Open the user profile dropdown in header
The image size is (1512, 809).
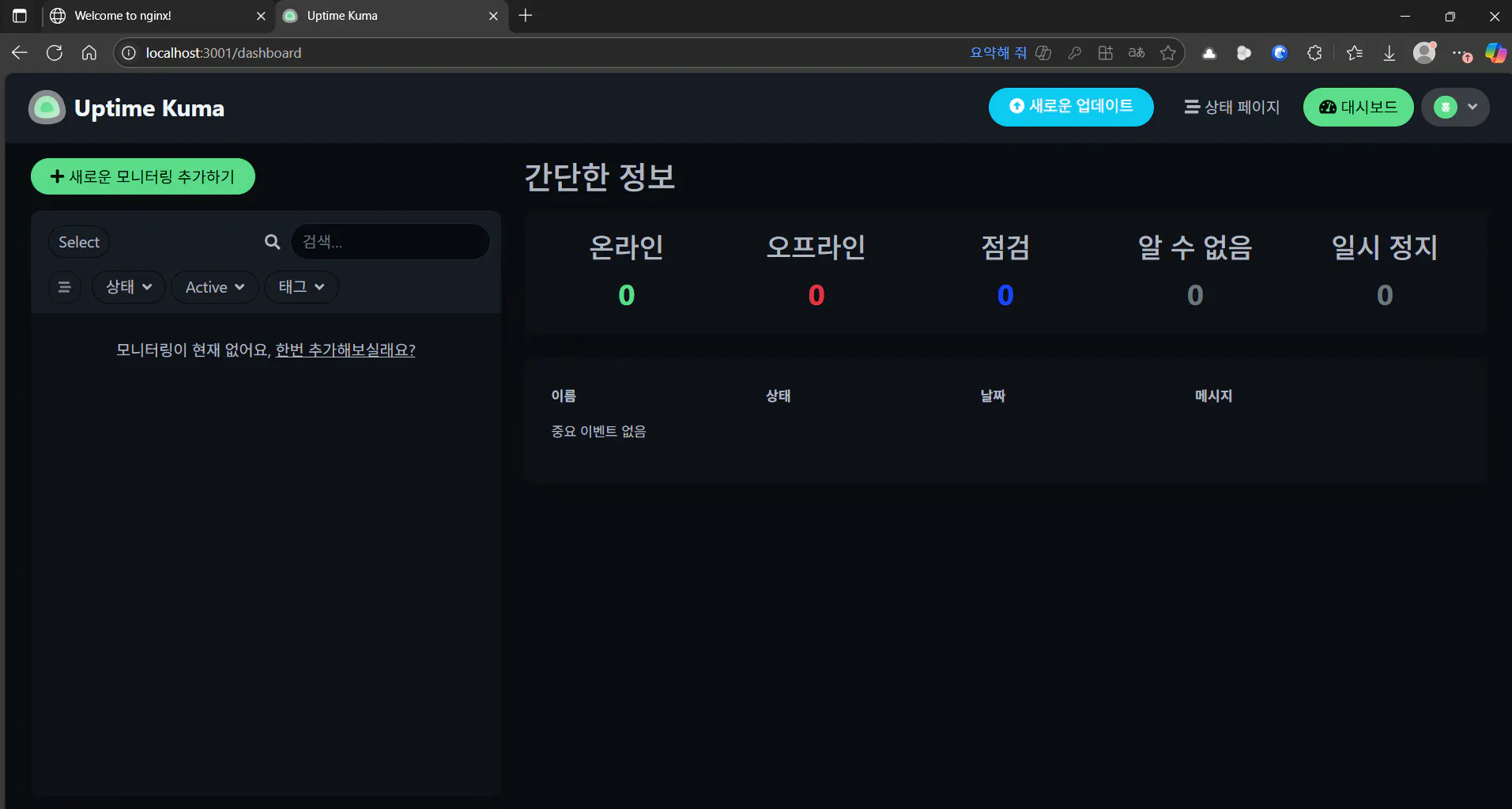tap(1455, 108)
